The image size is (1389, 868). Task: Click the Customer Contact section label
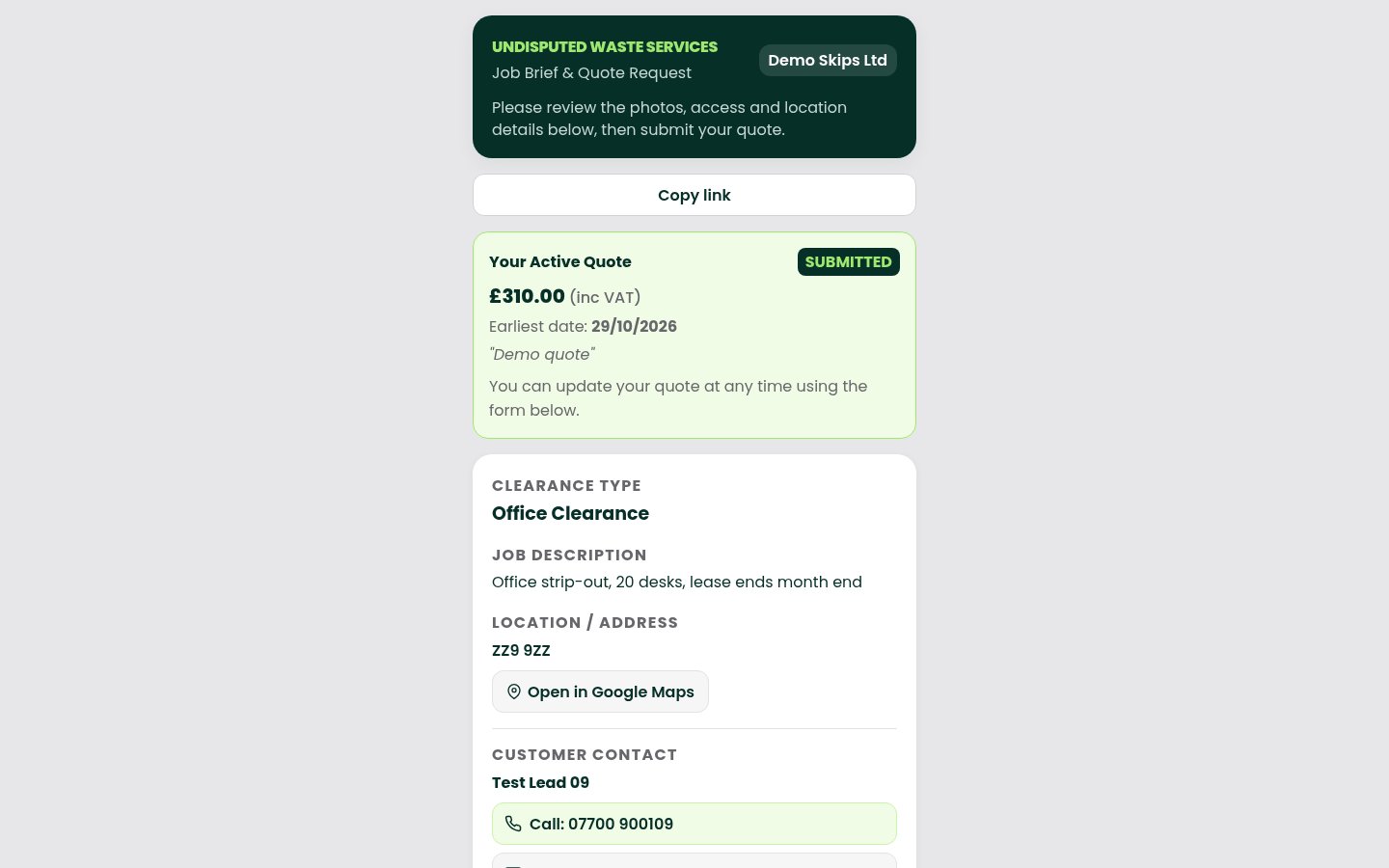(585, 754)
